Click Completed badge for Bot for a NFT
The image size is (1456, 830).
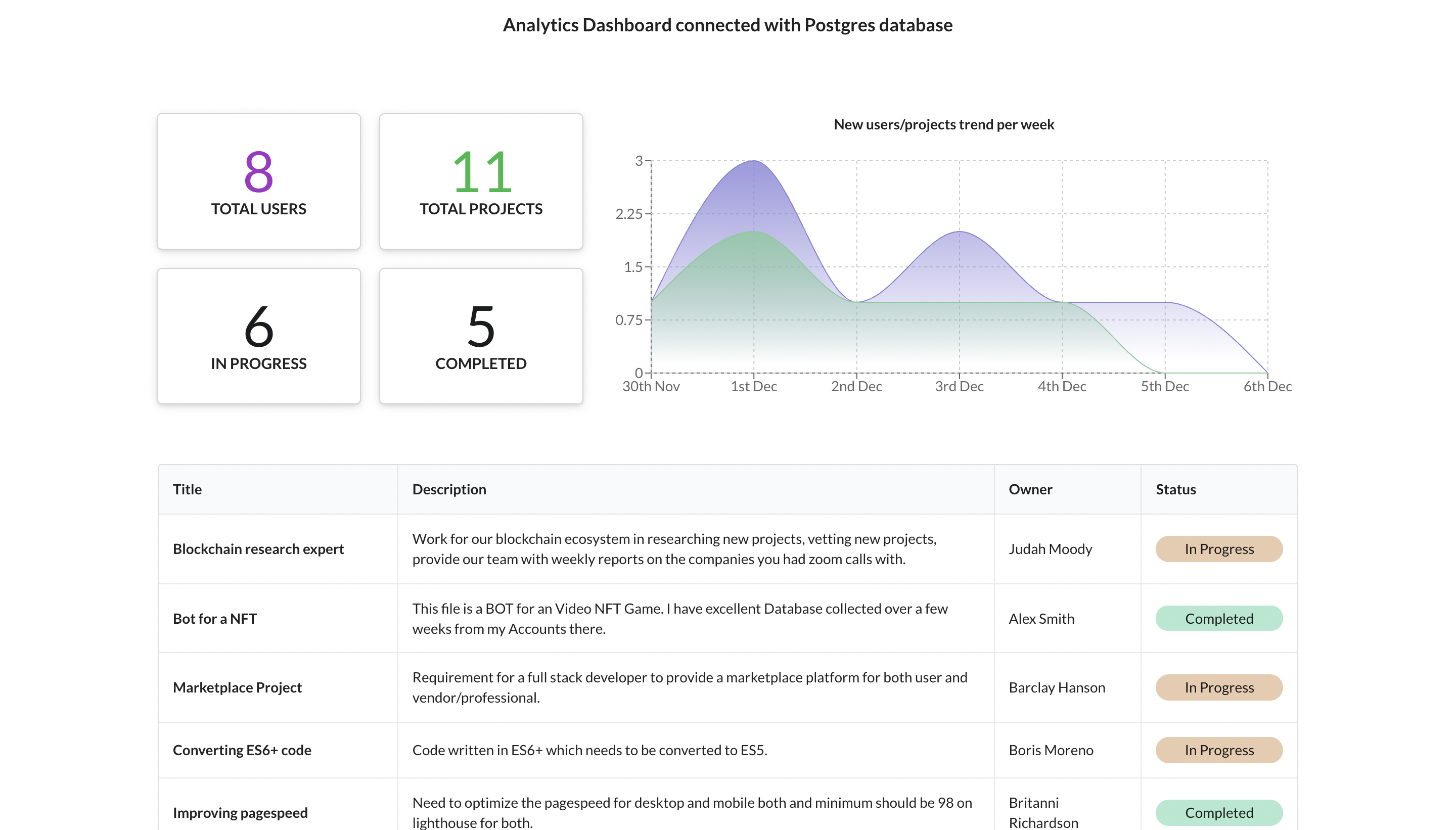pyautogui.click(x=1218, y=619)
